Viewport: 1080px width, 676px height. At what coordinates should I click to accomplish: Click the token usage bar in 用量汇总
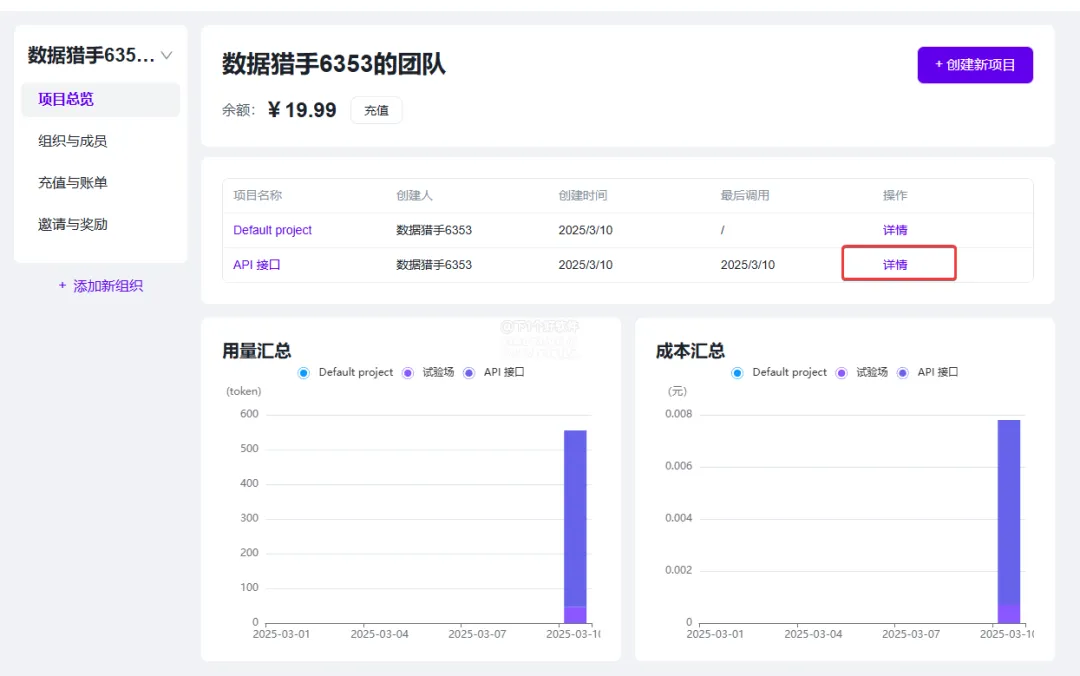point(575,520)
